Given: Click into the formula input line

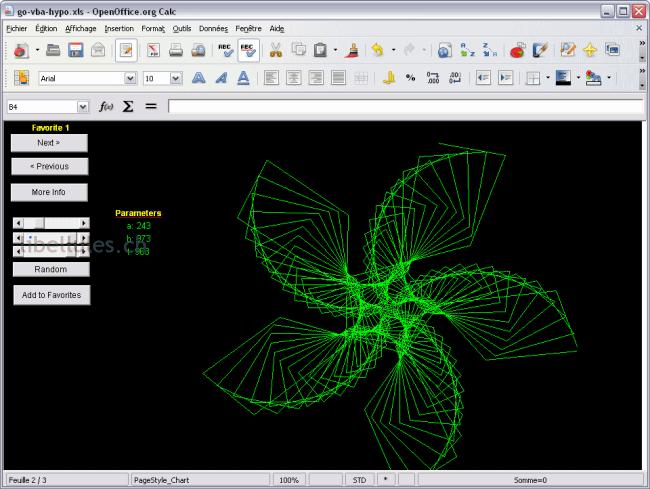Looking at the screenshot, I should 405,107.
